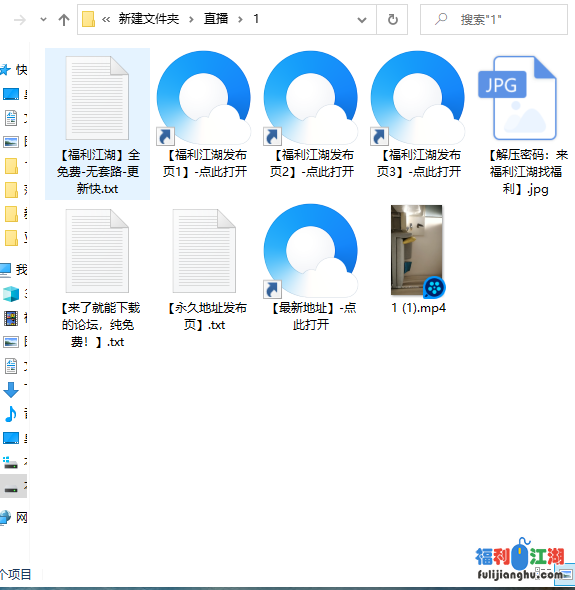This screenshot has width=575, height=590.
Task: Click breadcrumb segment 1 in address bar
Action: (256, 19)
